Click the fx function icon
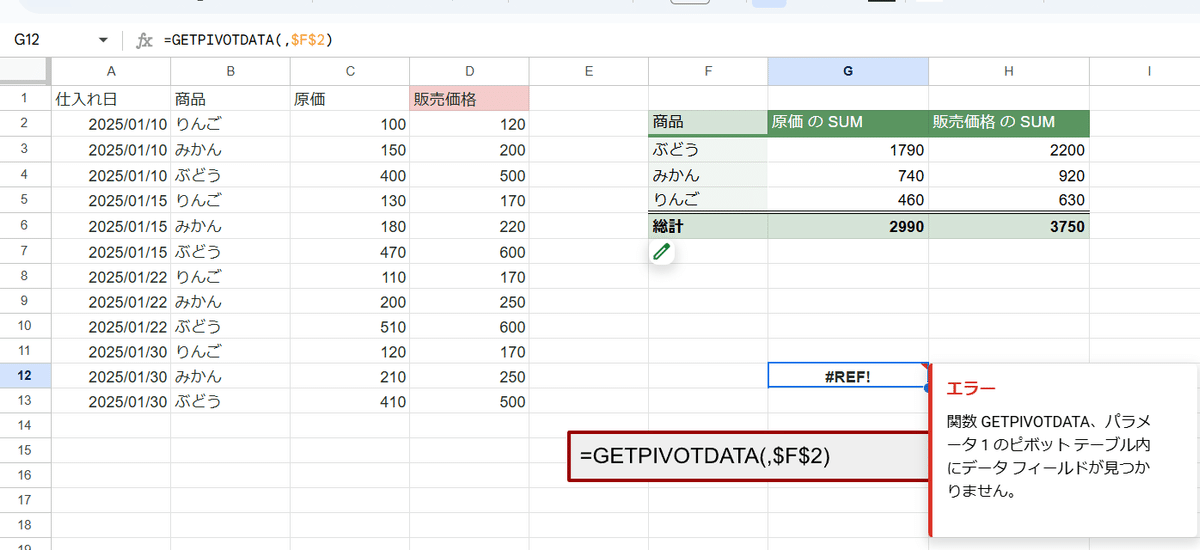 click(x=145, y=40)
